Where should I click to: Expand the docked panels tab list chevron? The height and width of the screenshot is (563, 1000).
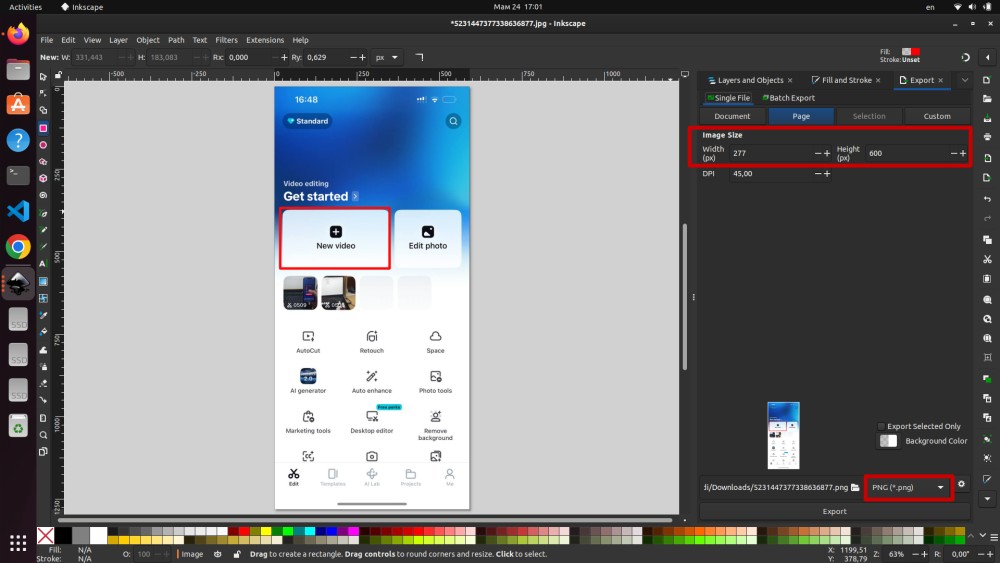tap(964, 80)
